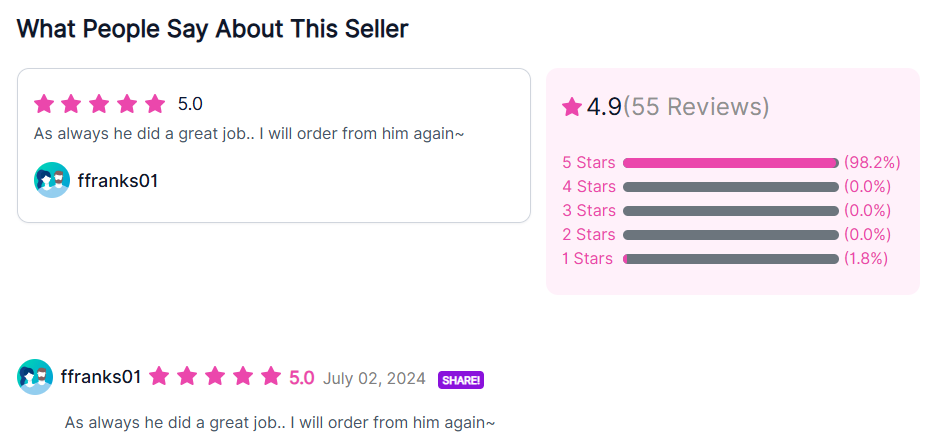Click first star in July 02 review
Image resolution: width=928 pixels, height=438 pixels.
click(x=159, y=376)
